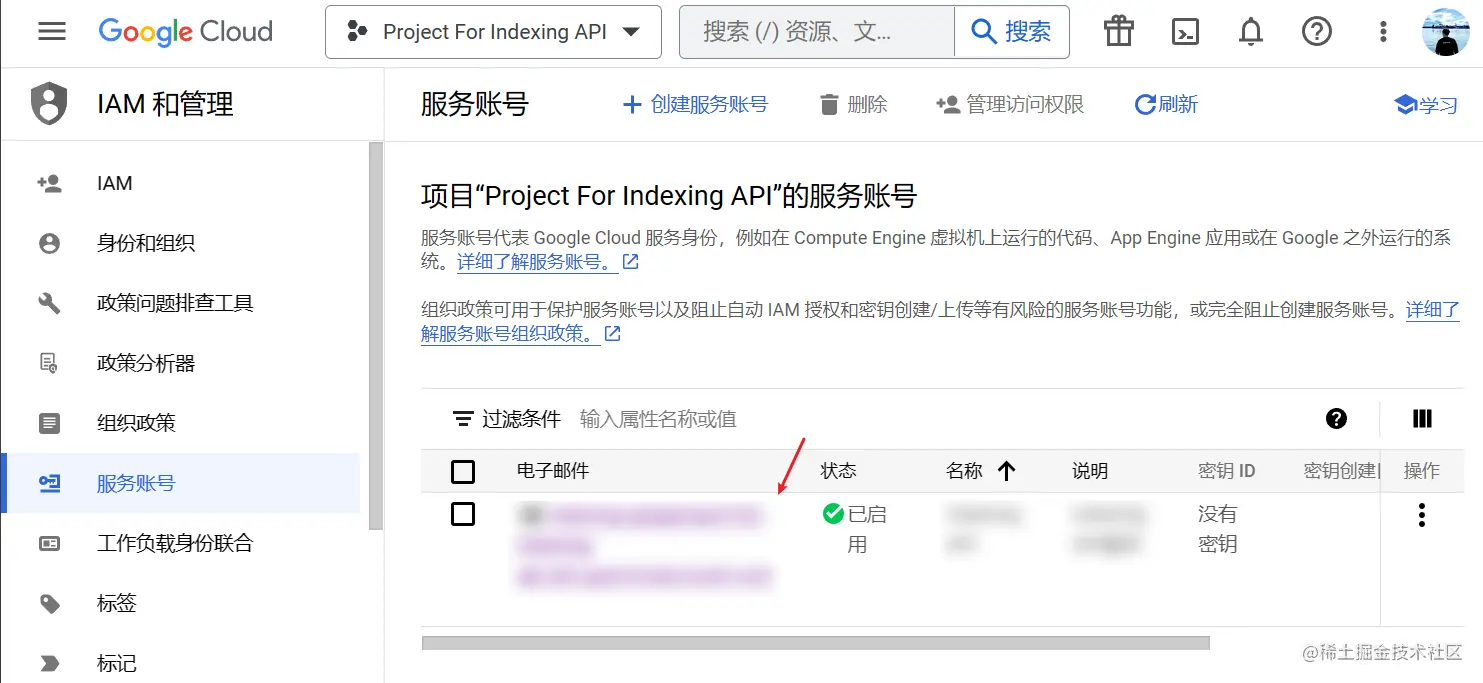This screenshot has width=1483, height=683.
Task: Open the 学习 learn panel
Action: 1426,104
